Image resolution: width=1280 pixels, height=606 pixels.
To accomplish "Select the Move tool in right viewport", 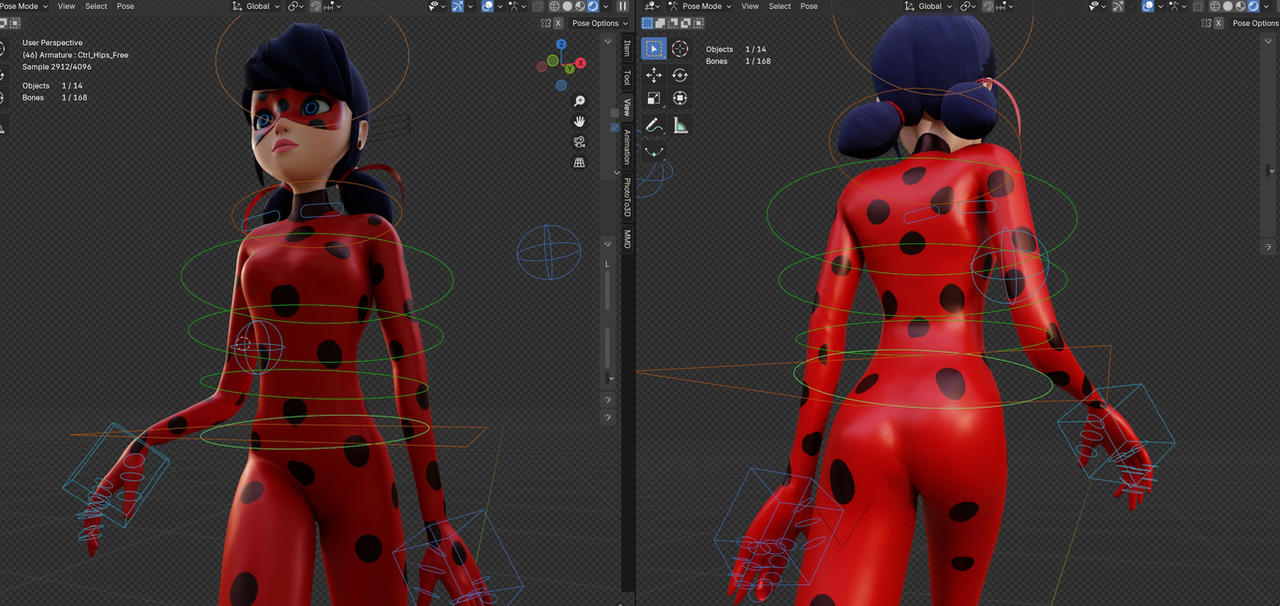I will click(x=653, y=75).
